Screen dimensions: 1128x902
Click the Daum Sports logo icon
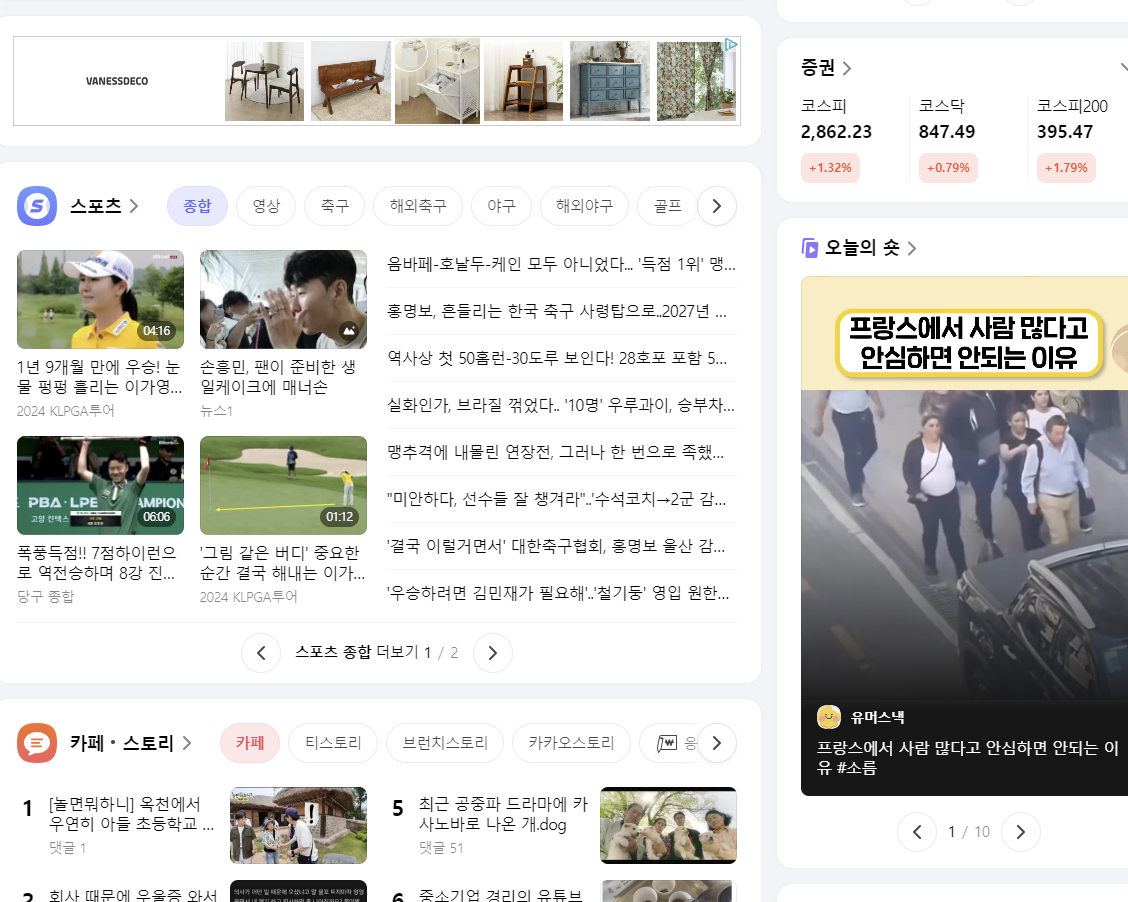tap(37, 206)
